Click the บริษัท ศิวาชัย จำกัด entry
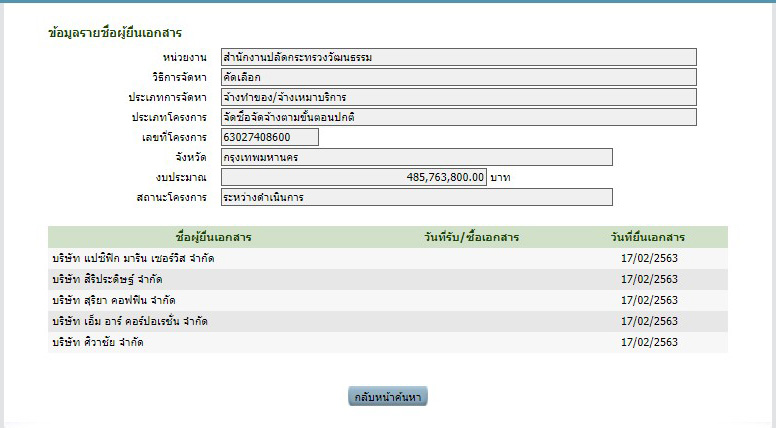This screenshot has width=776, height=428. (x=97, y=342)
